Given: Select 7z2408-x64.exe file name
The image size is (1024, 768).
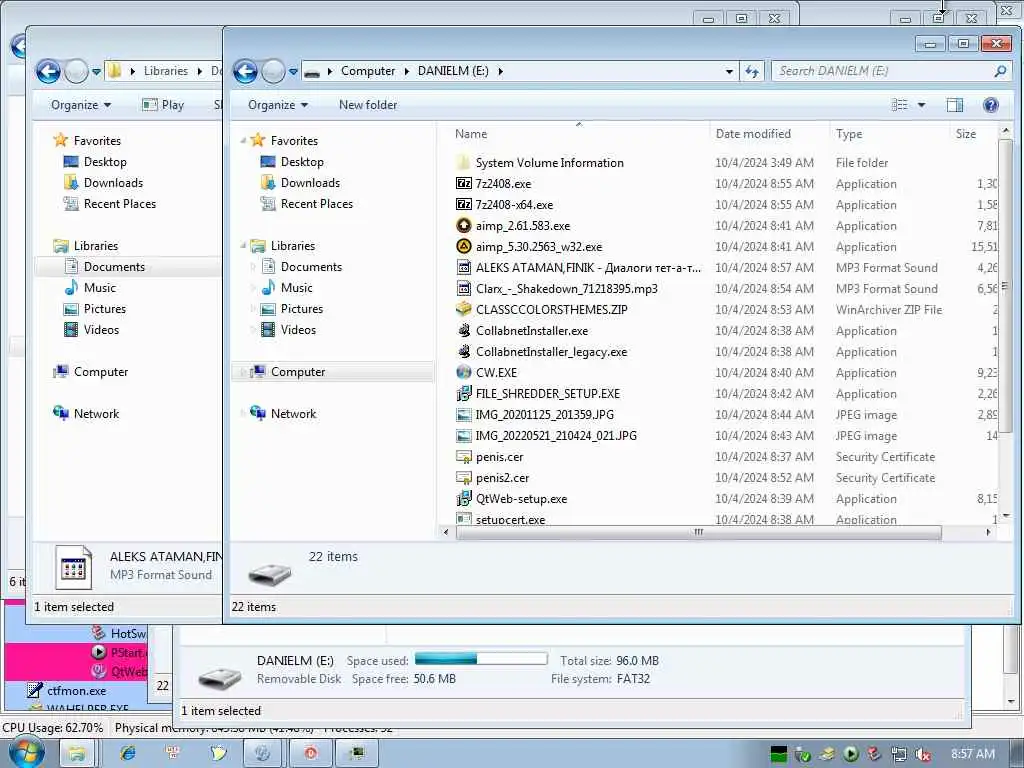Looking at the screenshot, I should pyautogui.click(x=514, y=204).
